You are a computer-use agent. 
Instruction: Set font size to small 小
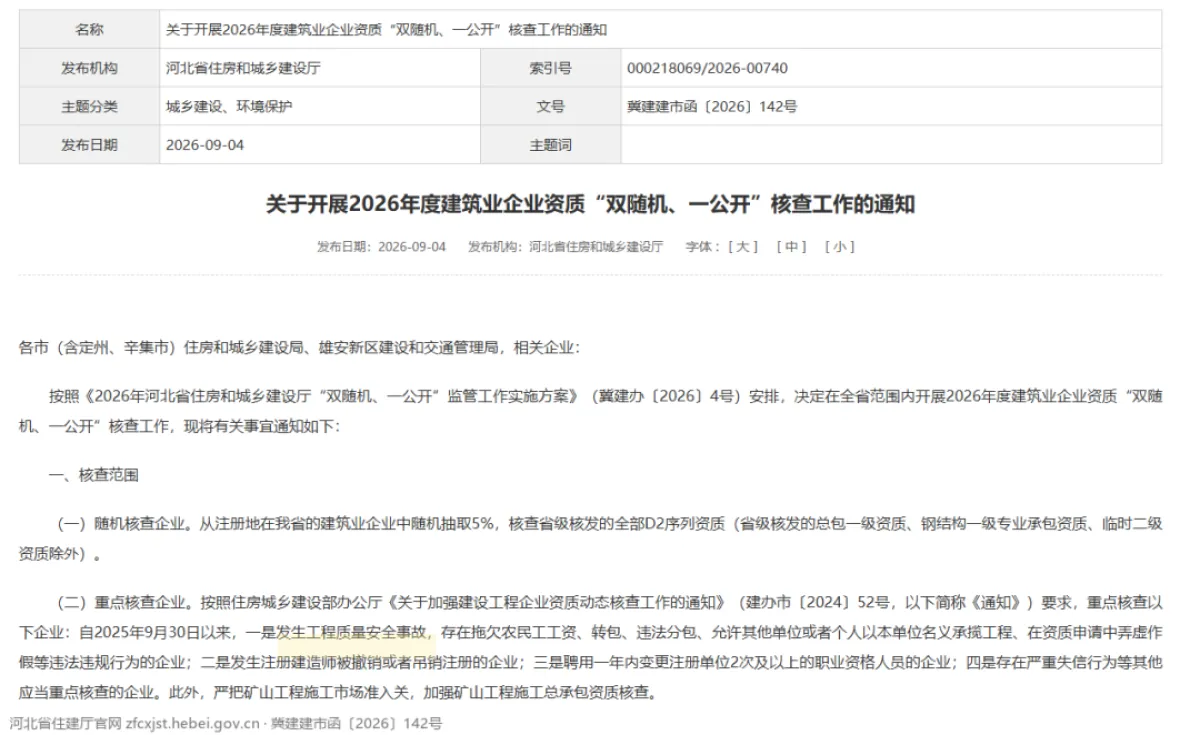(839, 247)
